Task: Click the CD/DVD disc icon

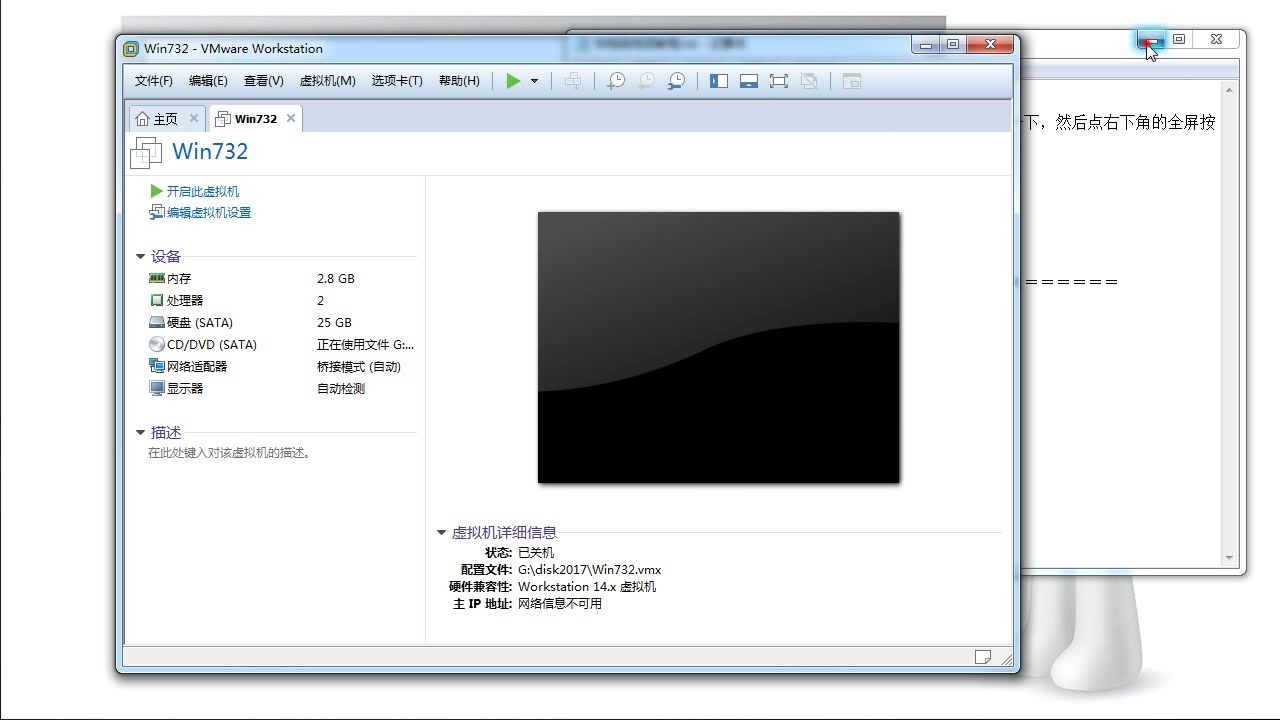Action: pyautogui.click(x=157, y=344)
